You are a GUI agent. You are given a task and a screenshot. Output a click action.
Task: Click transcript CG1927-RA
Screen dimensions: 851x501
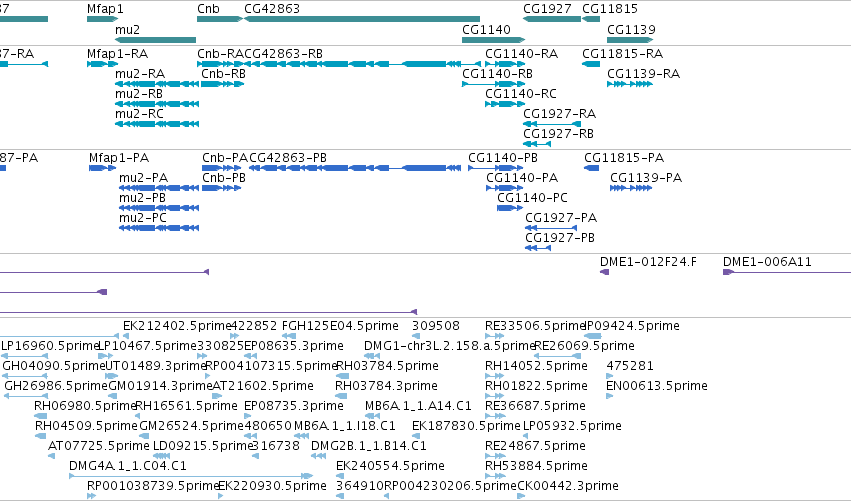(560, 114)
